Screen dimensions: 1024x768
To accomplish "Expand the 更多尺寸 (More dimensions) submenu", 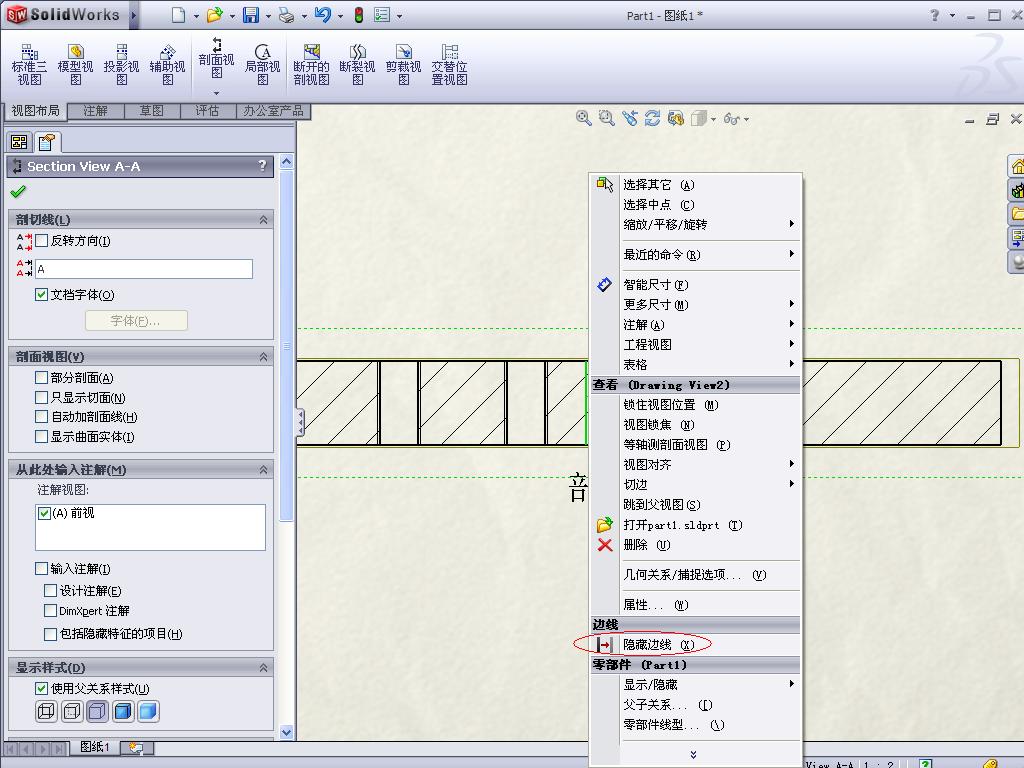I will 696,304.
